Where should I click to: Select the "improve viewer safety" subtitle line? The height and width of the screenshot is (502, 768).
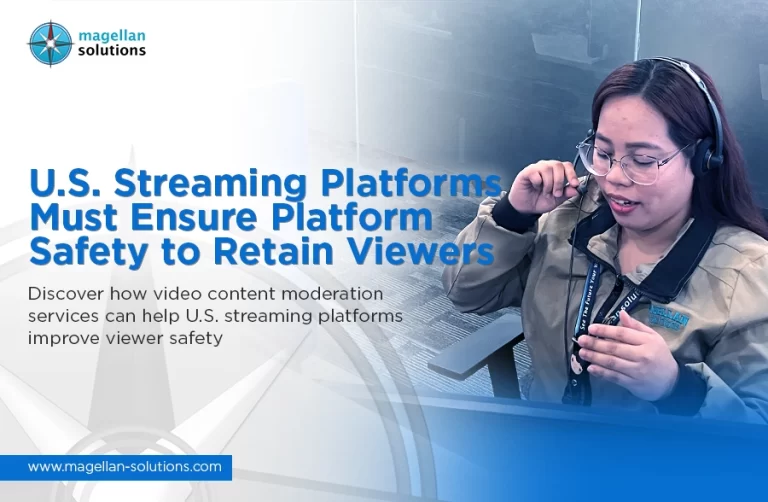click(x=124, y=336)
